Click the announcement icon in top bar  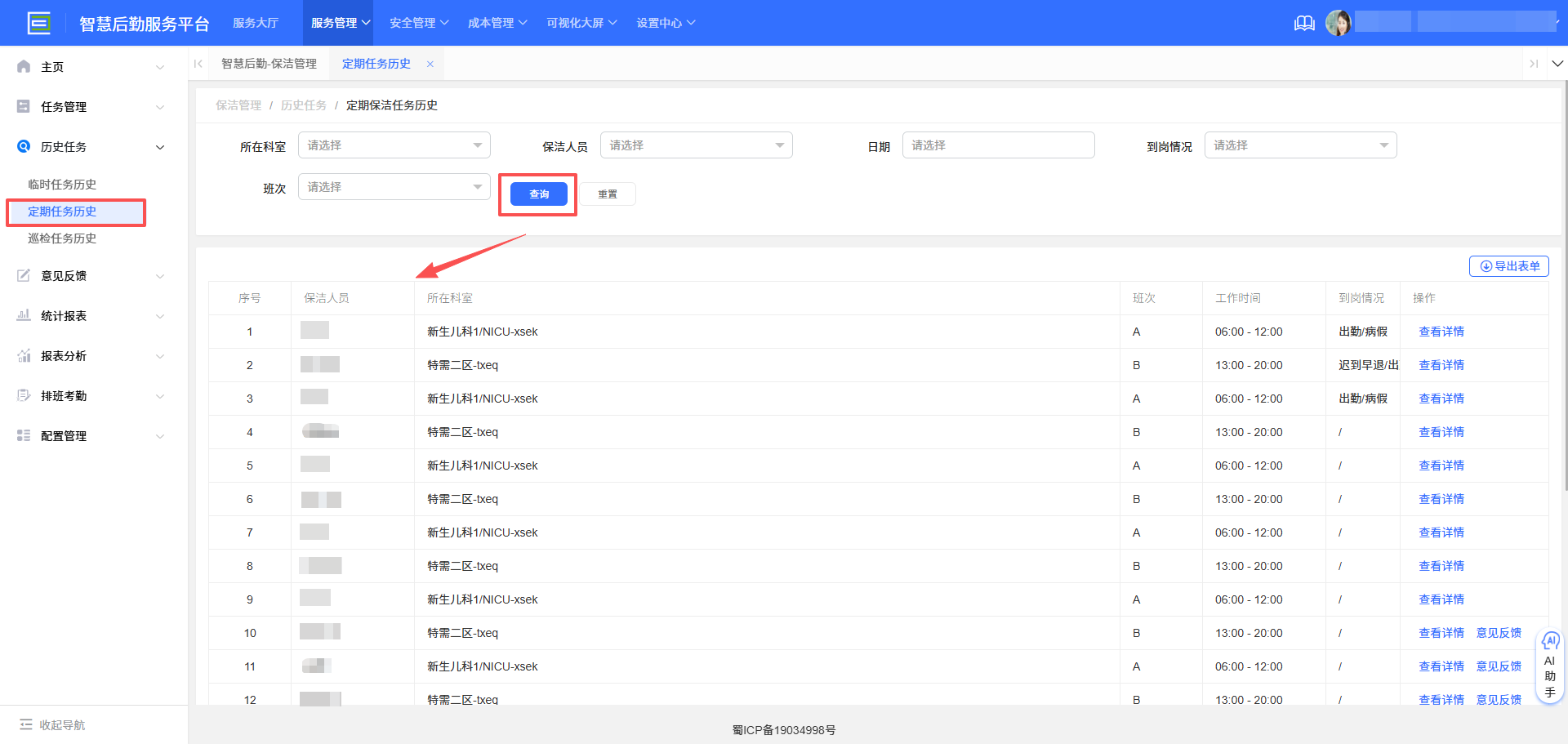click(1303, 23)
